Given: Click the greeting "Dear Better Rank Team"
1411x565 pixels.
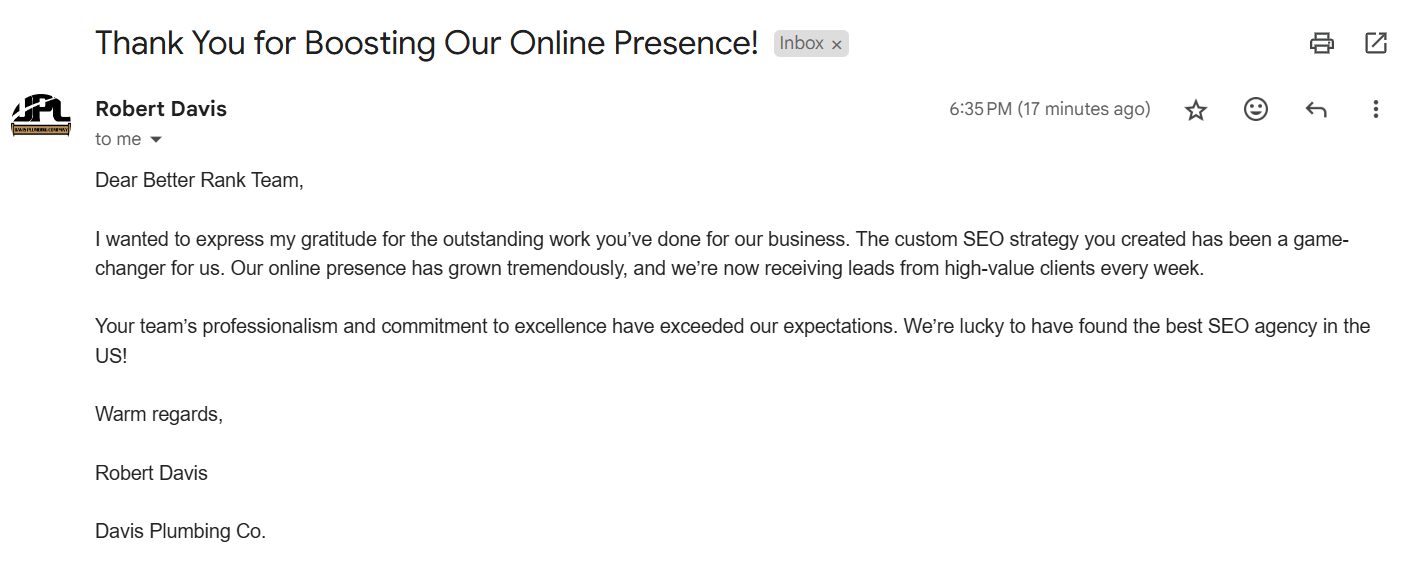Looking at the screenshot, I should [x=199, y=181].
